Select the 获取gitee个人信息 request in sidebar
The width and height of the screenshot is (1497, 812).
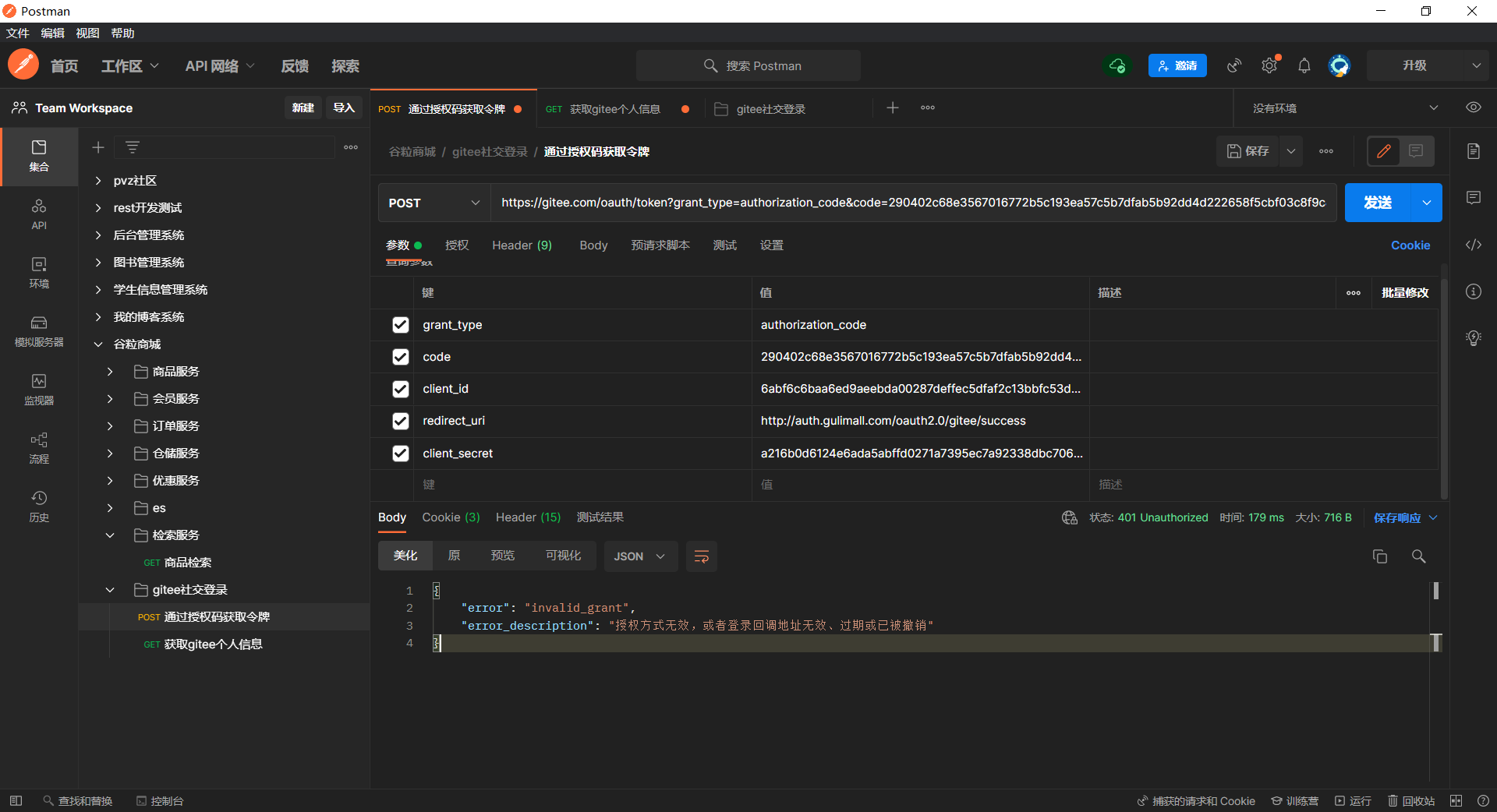[213, 644]
